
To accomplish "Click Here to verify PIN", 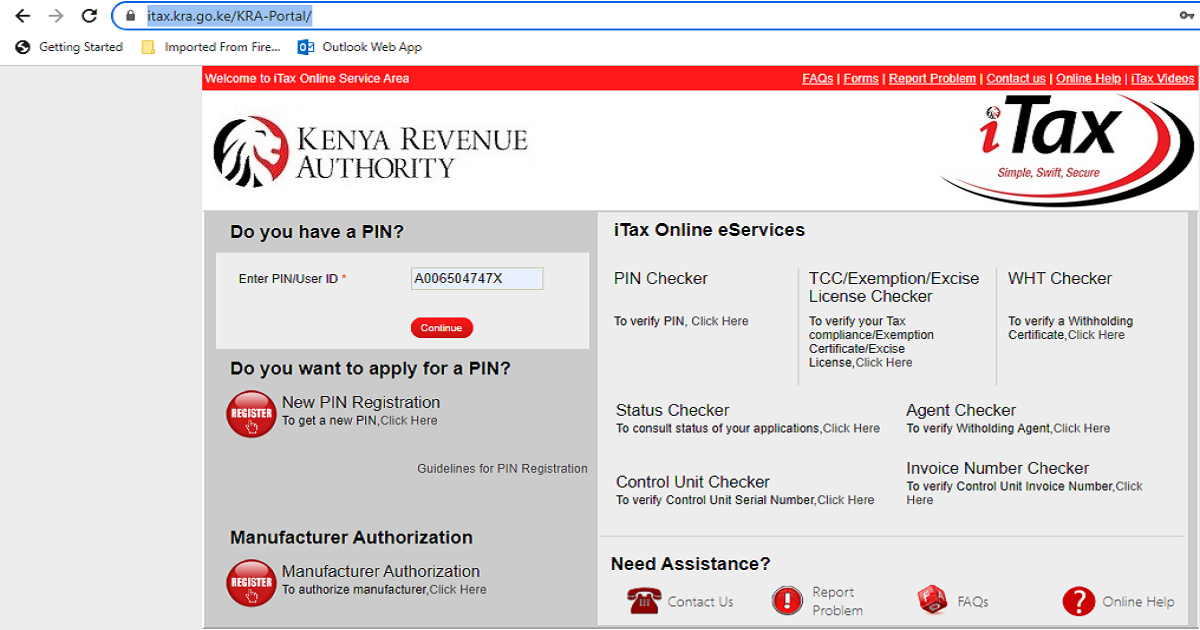I will (720, 321).
